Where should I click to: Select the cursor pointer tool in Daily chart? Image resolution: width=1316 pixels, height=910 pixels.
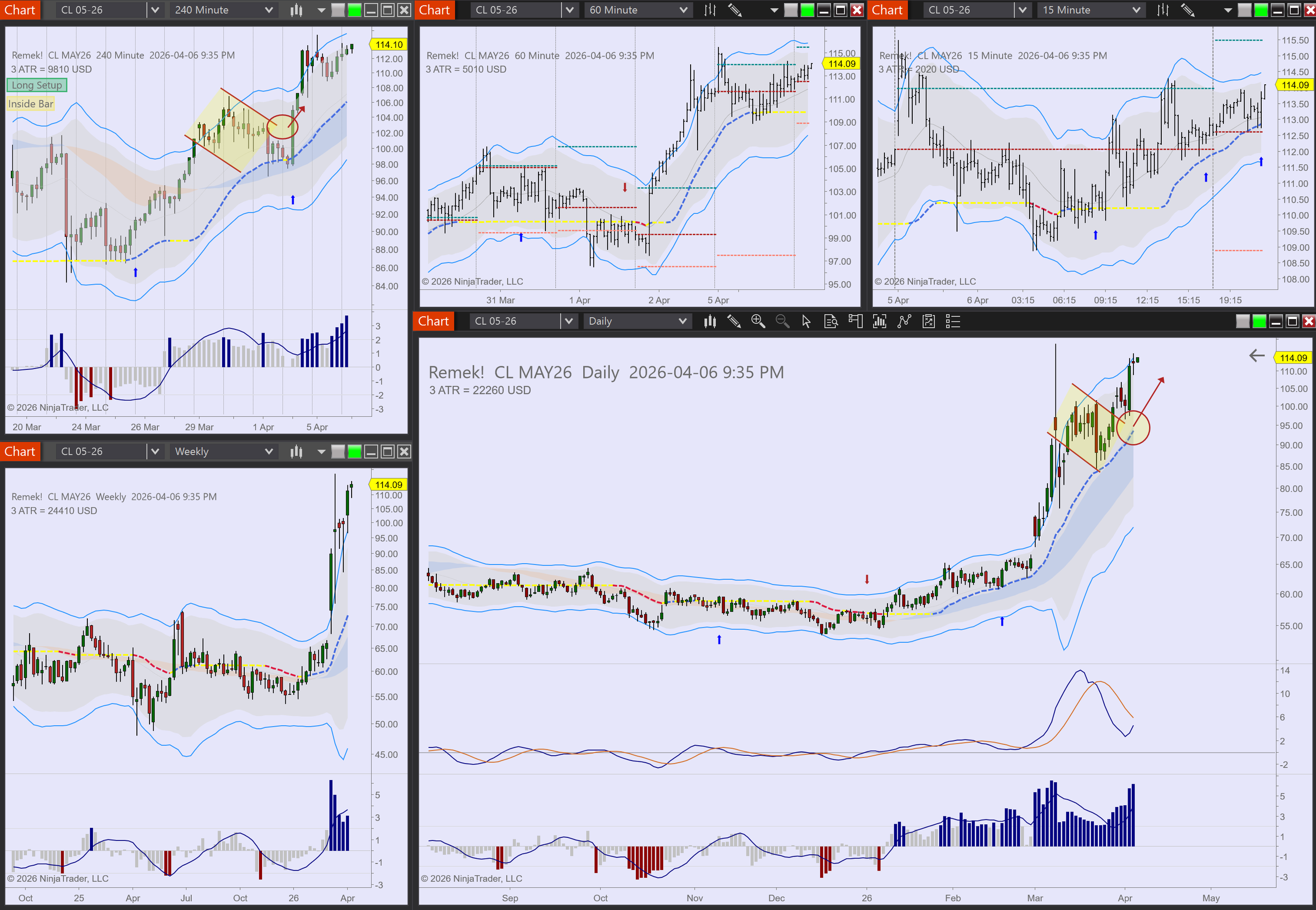[x=806, y=321]
